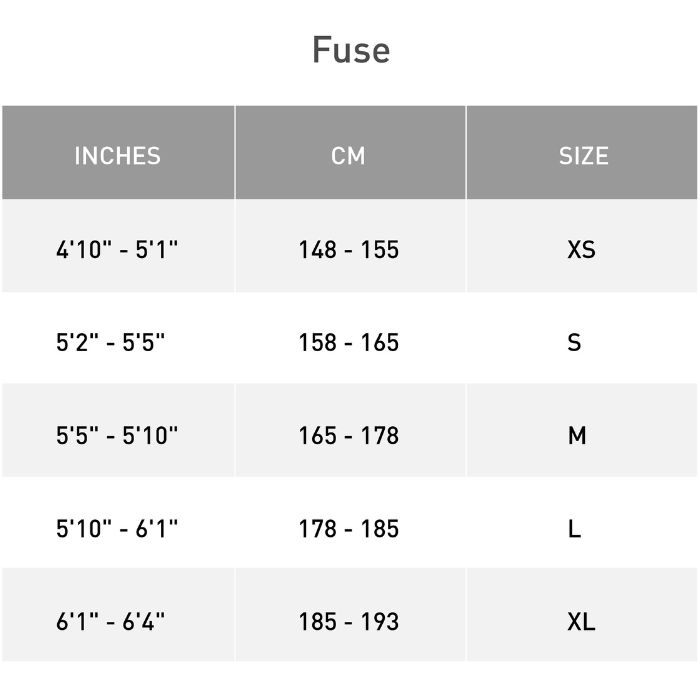Click the 5'2" - 5'5" height cell
Screen dimensions: 700x700
[110, 342]
